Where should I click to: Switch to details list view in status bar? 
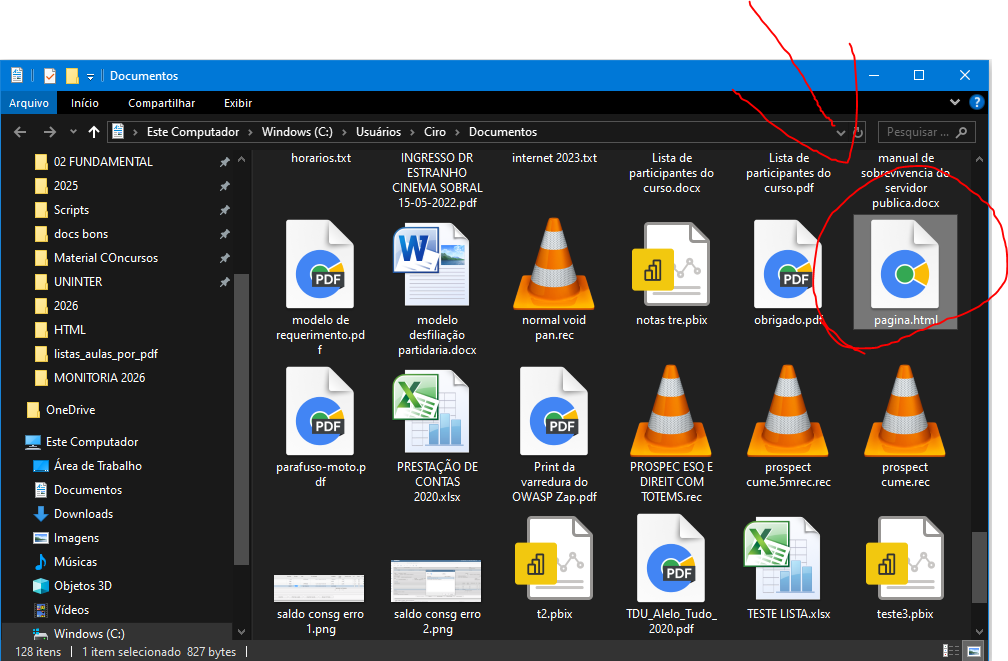point(949,651)
